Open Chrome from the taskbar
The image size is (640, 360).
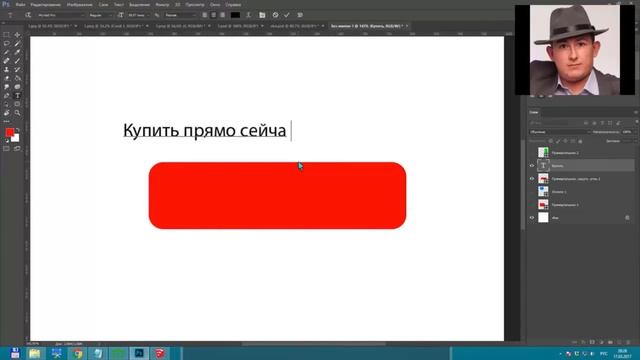pos(77,353)
